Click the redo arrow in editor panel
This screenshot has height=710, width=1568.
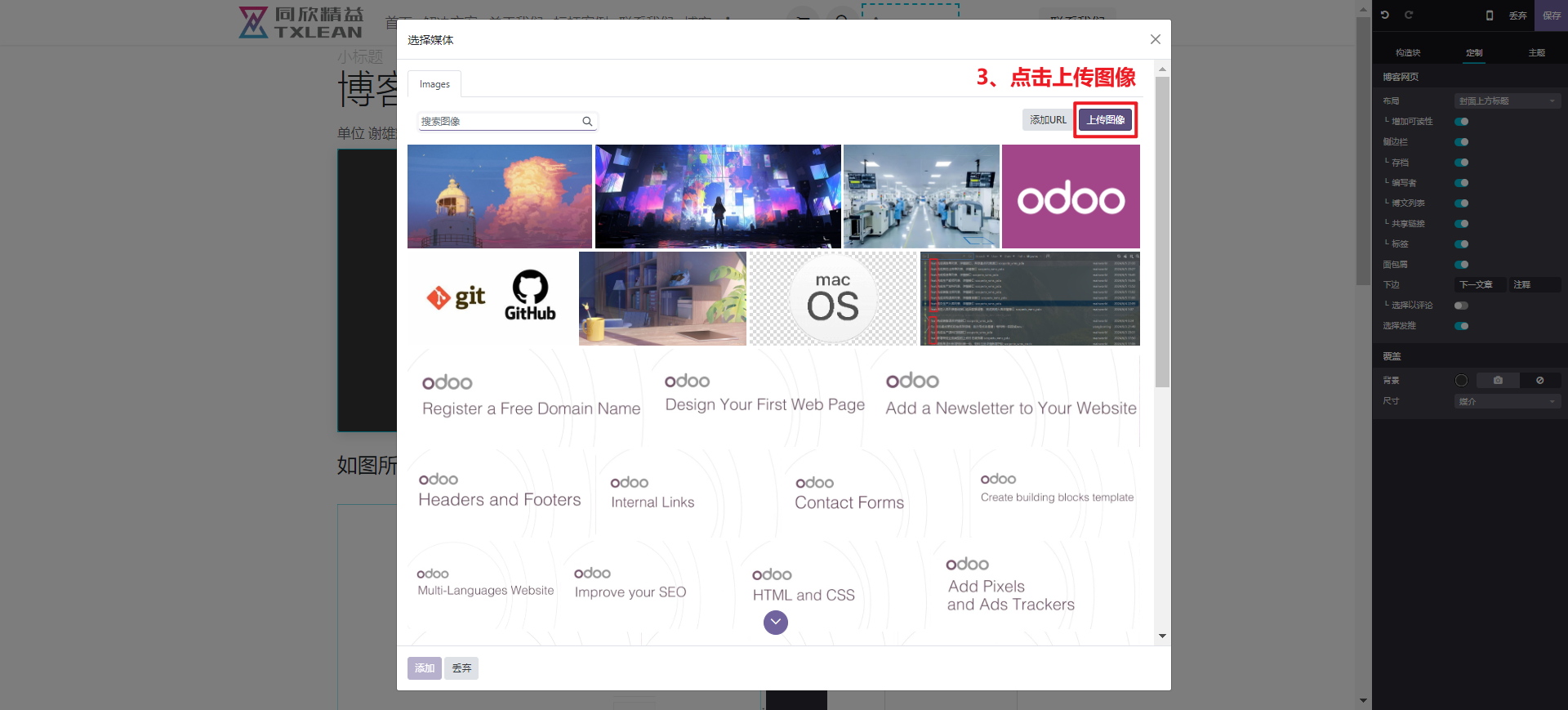[x=1409, y=15]
